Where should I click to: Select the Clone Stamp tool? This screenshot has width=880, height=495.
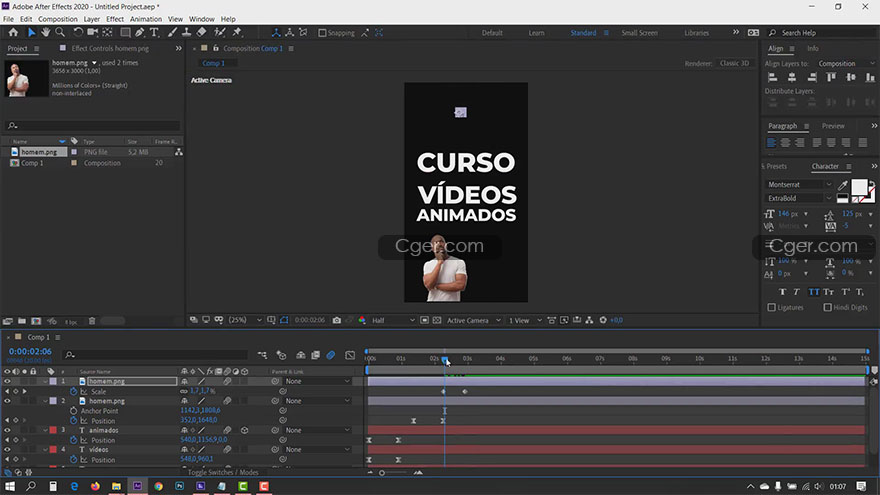(x=186, y=33)
